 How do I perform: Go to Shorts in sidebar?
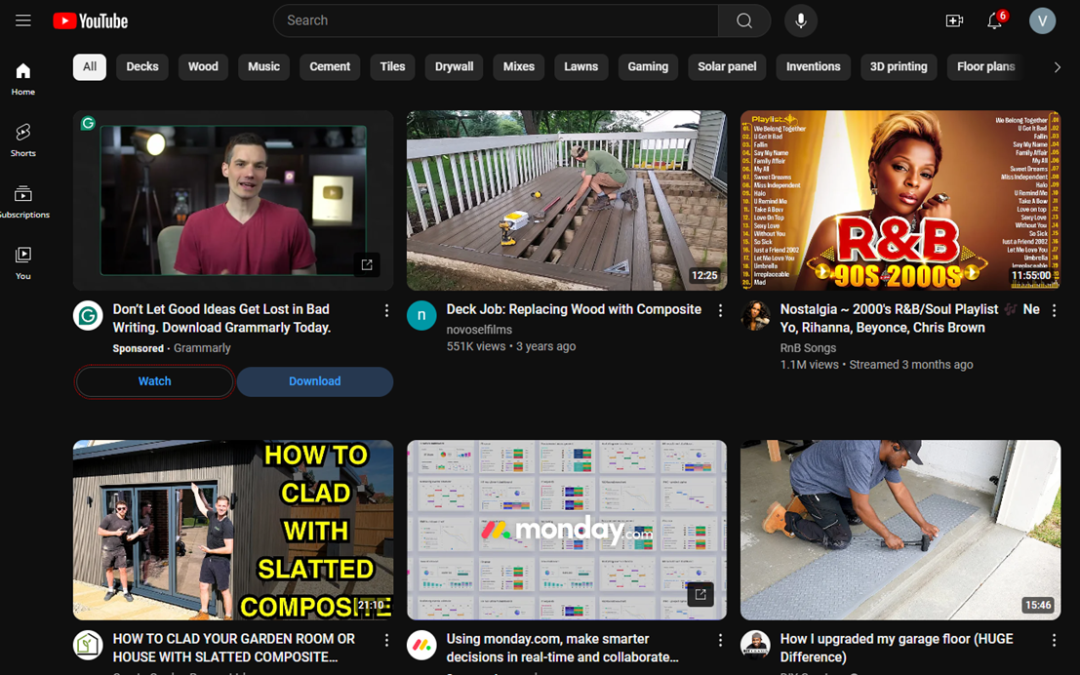point(23,139)
